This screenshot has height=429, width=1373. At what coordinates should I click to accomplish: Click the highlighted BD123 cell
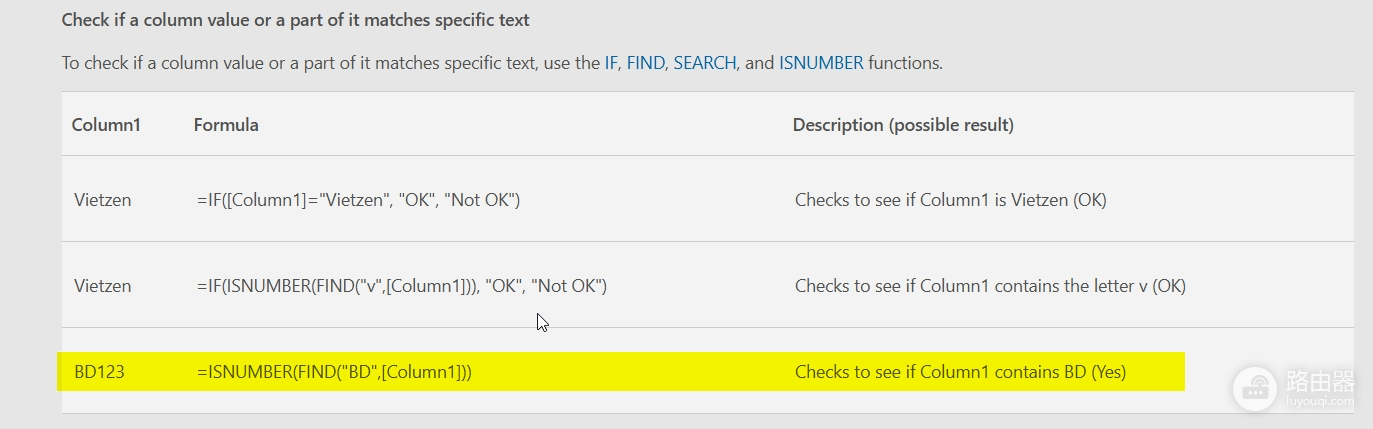click(99, 372)
